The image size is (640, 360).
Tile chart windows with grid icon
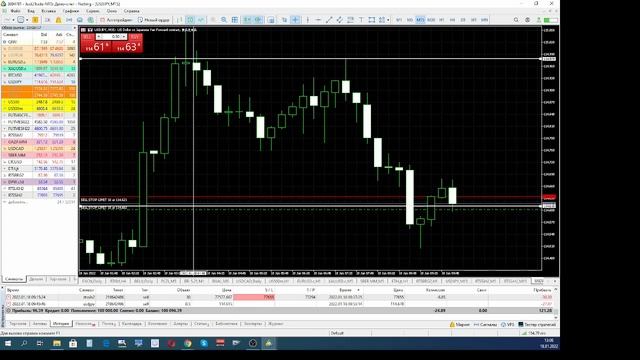click(x=235, y=20)
